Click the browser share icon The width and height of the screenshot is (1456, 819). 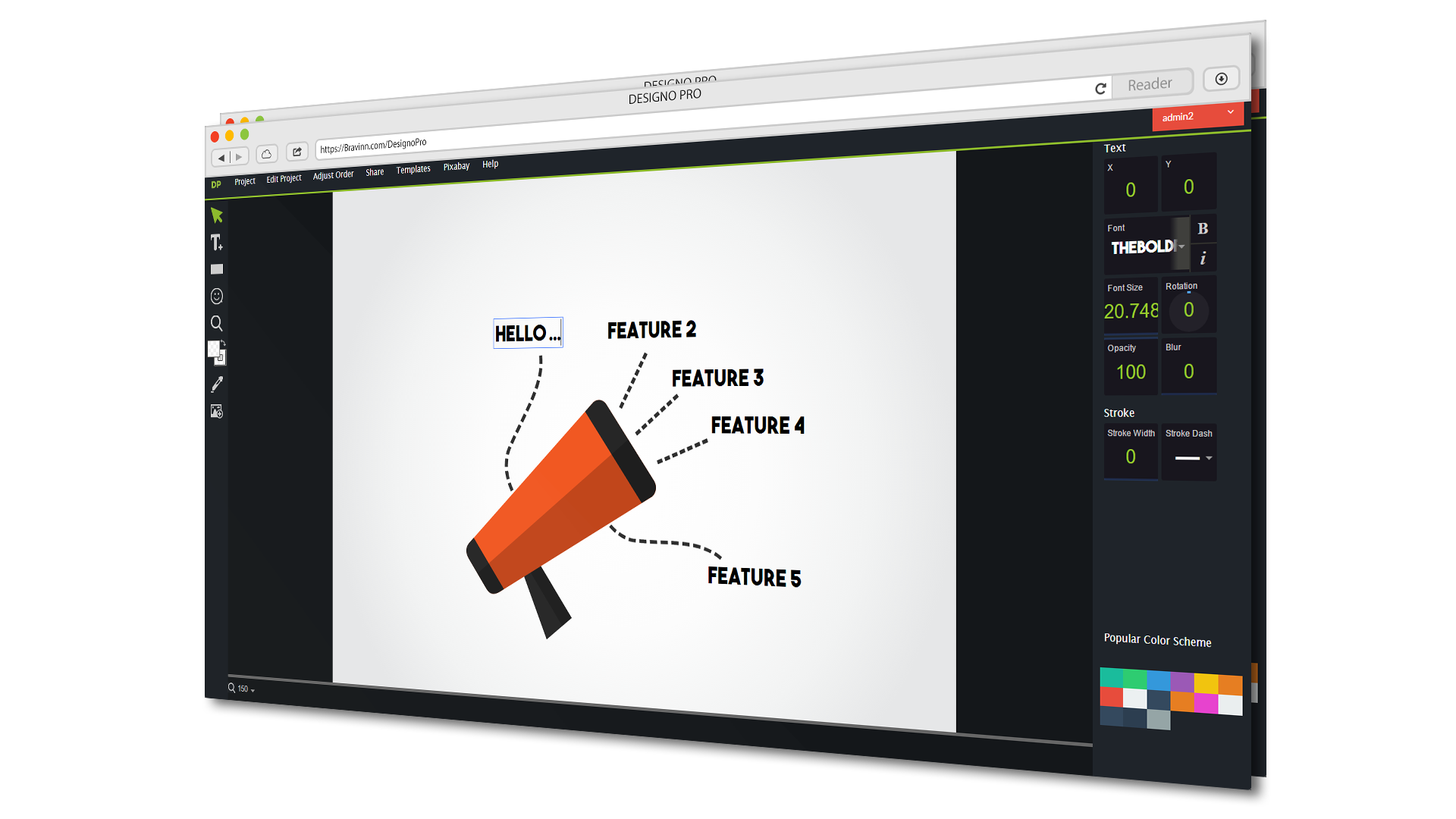coord(297,152)
